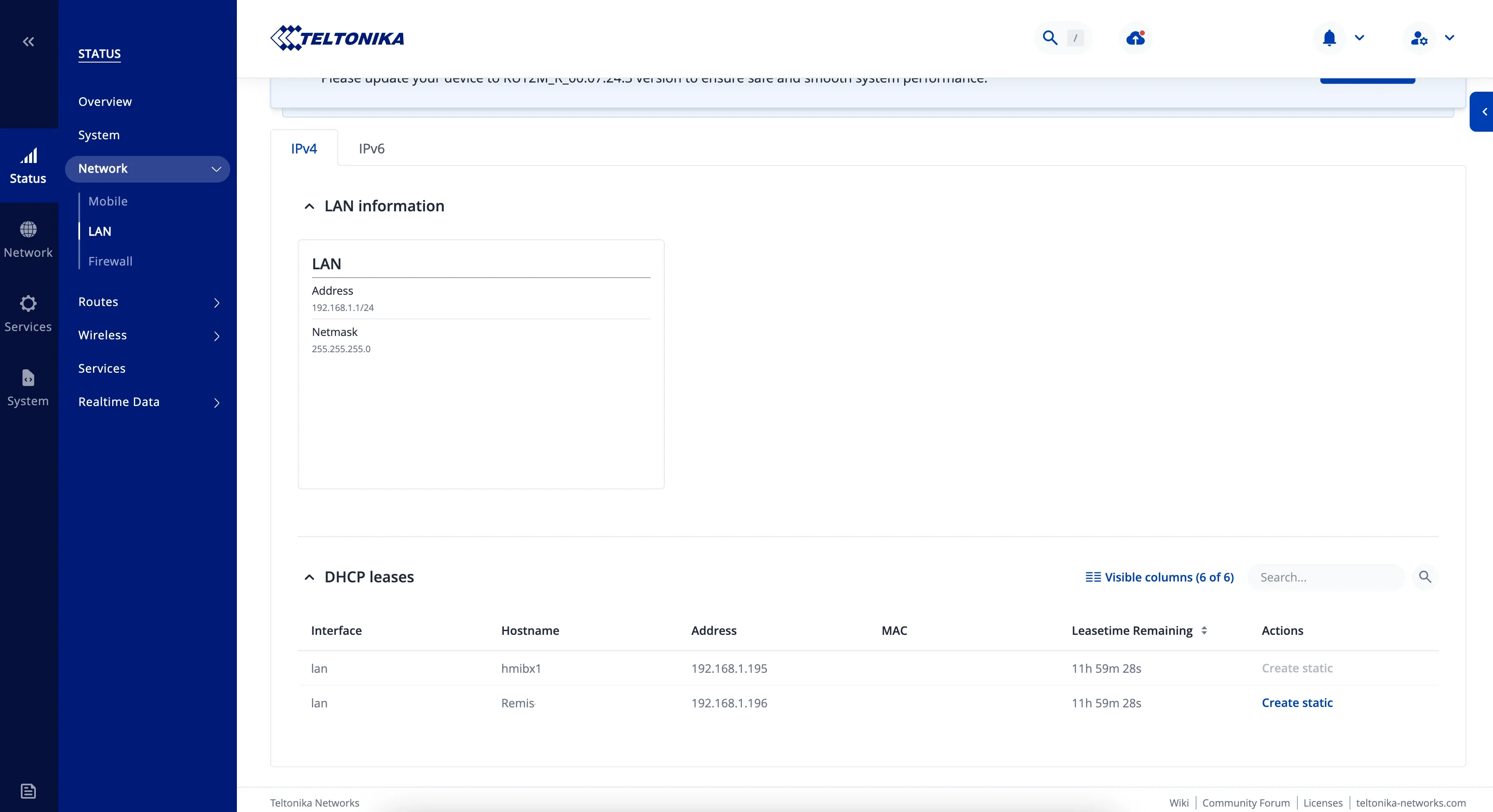This screenshot has width=1493, height=812.
Task: Expand the notifications dropdown chevron
Action: (x=1360, y=38)
